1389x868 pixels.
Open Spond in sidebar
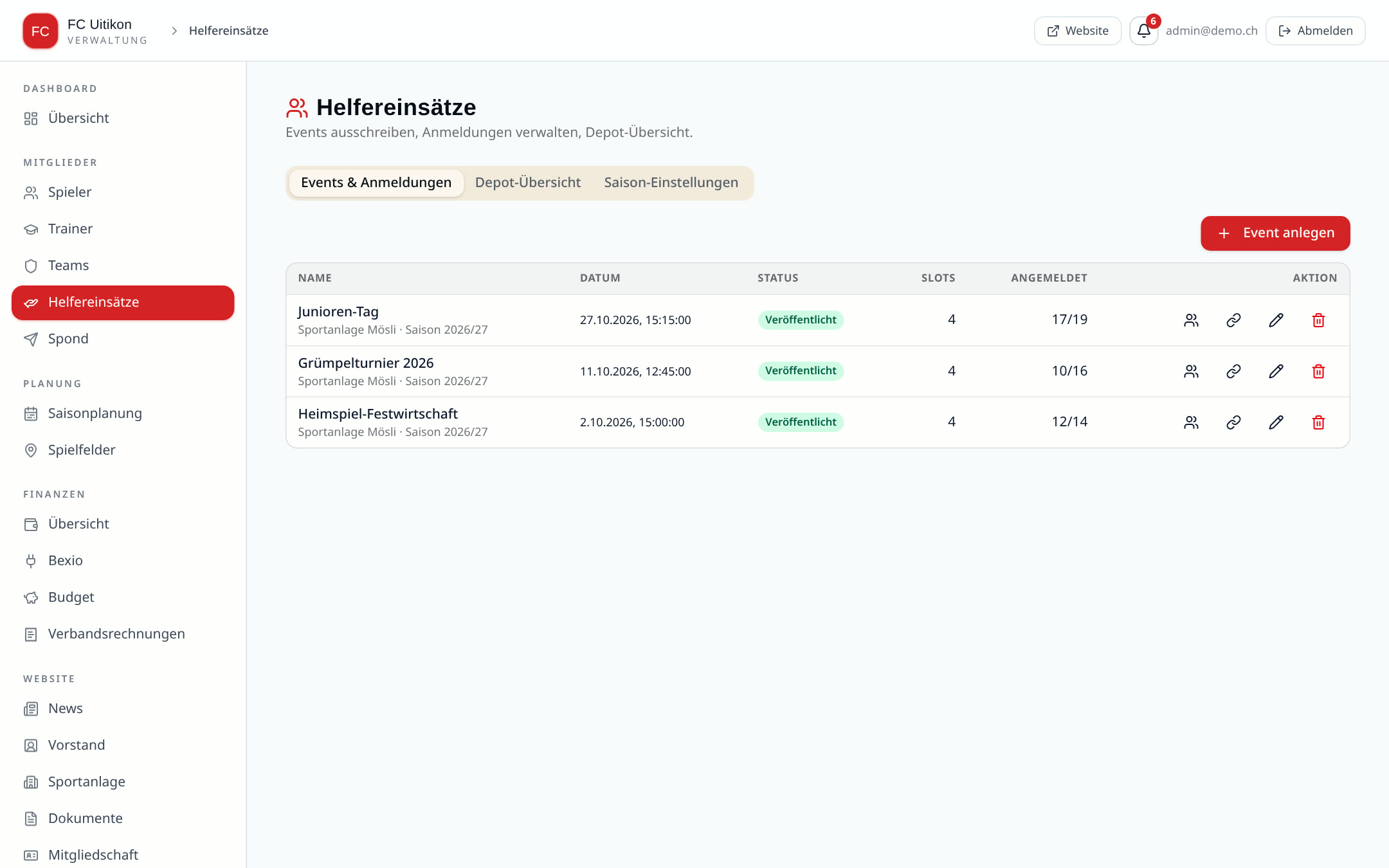pyautogui.click(x=123, y=339)
